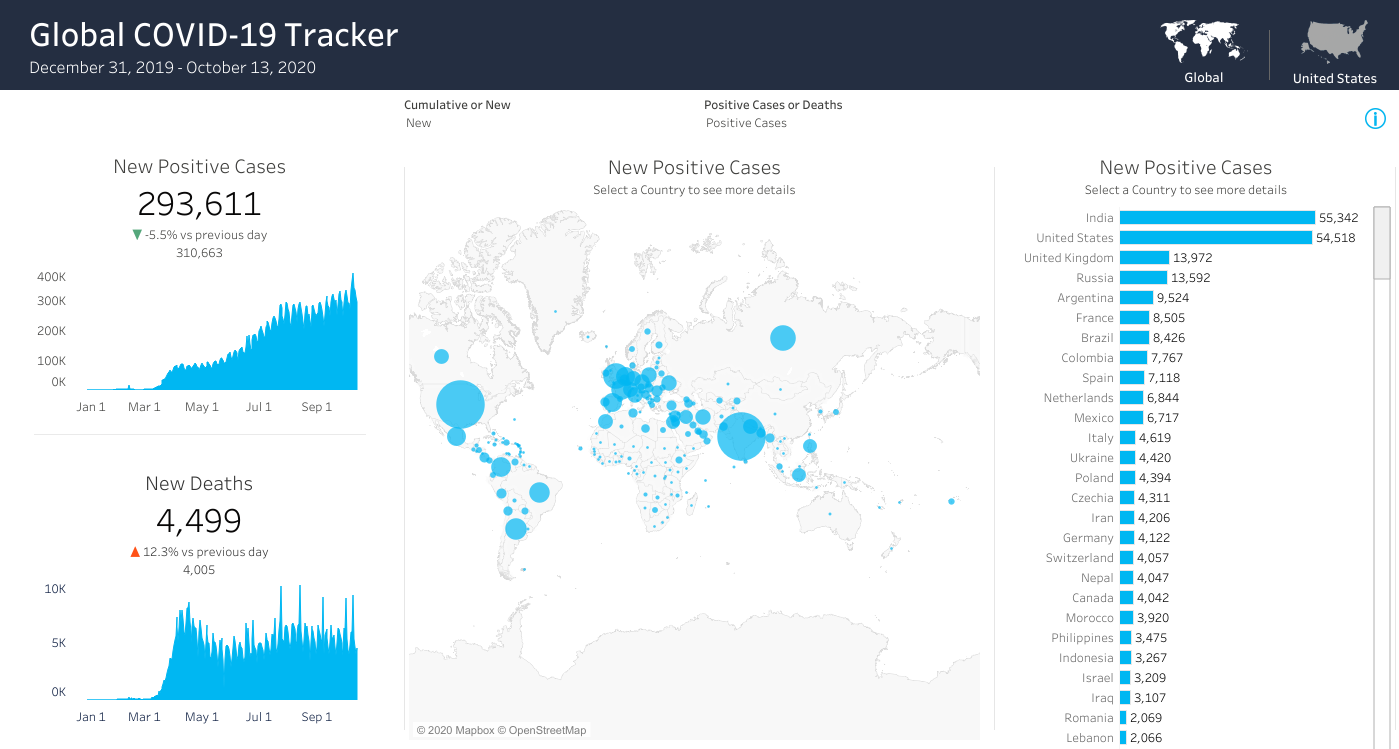
Task: Click the United States tab label
Action: pyautogui.click(x=1334, y=79)
